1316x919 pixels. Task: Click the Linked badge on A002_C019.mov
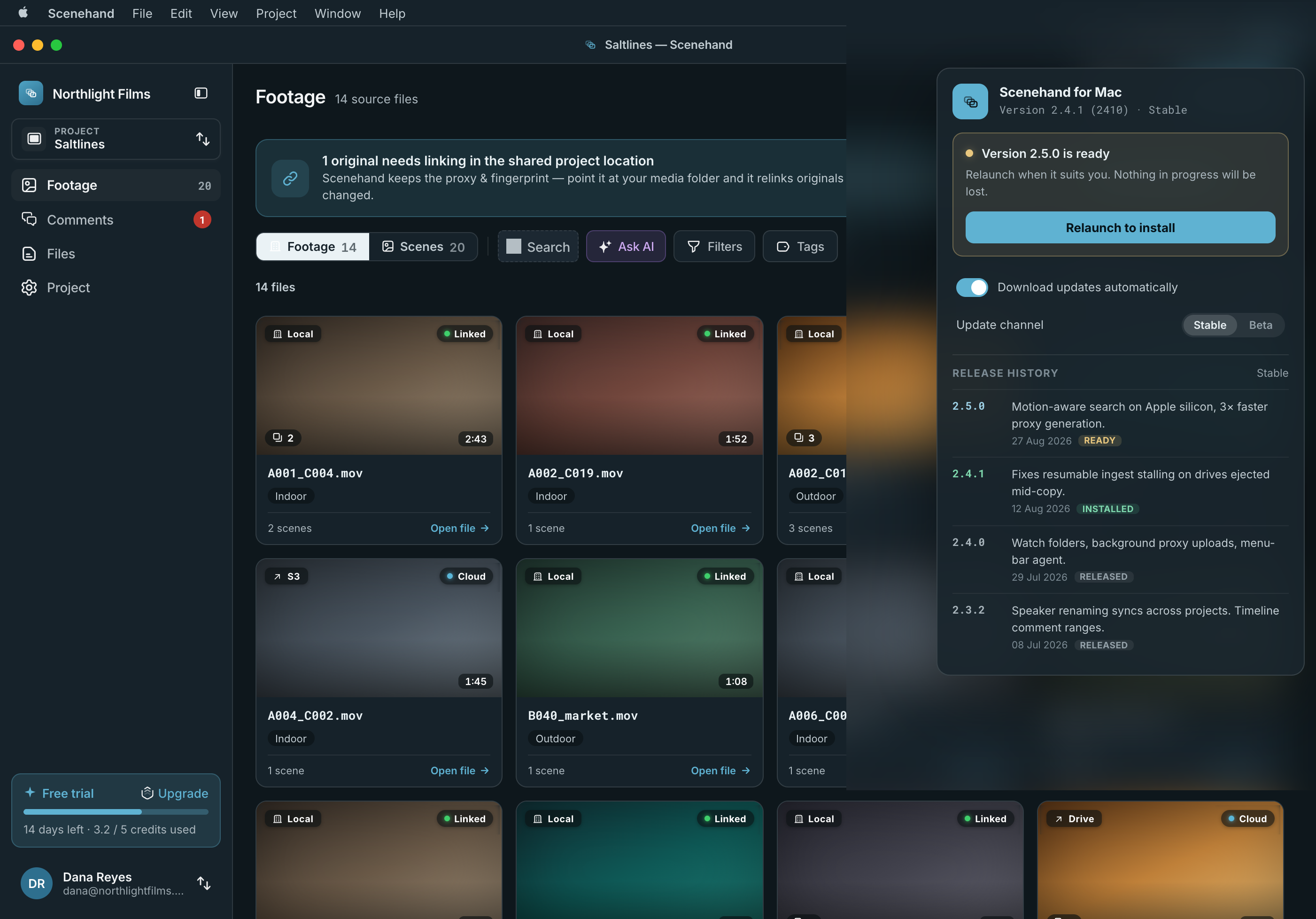725,334
